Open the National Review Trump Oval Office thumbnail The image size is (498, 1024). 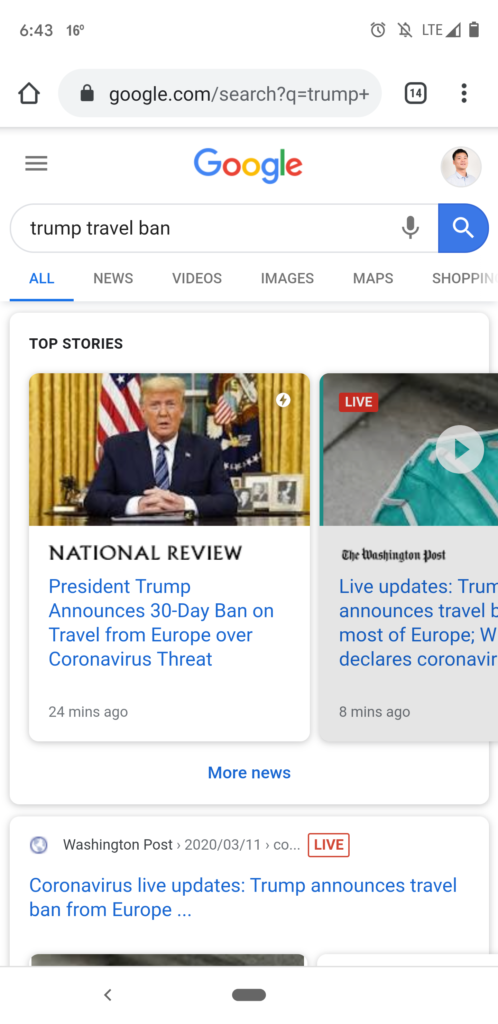coord(170,449)
